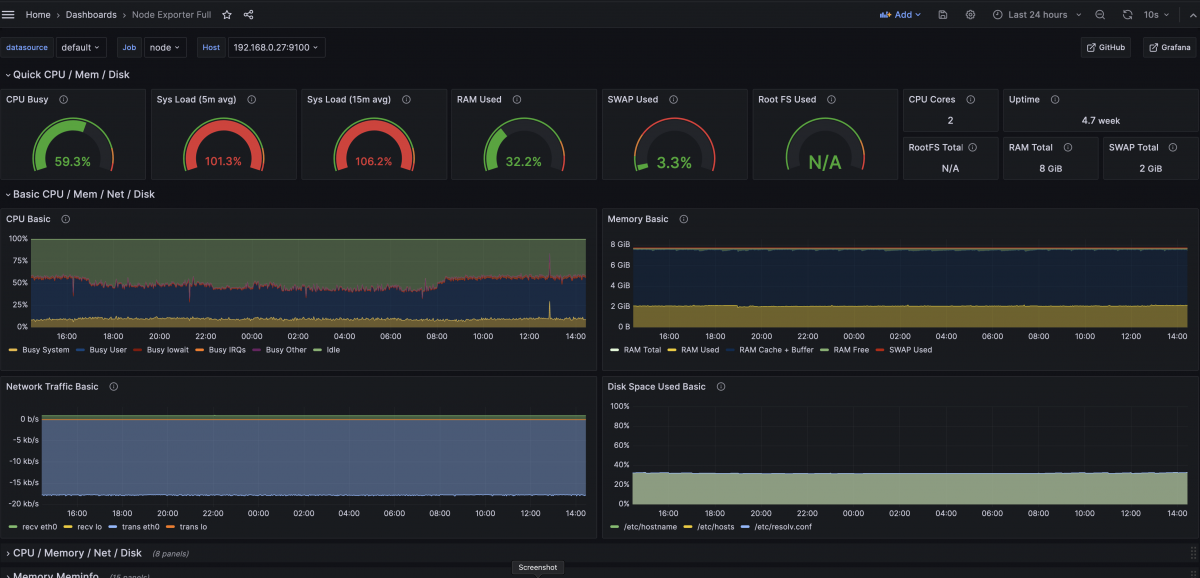
Task: Save the dashboard with the disk icon
Action: 943,15
